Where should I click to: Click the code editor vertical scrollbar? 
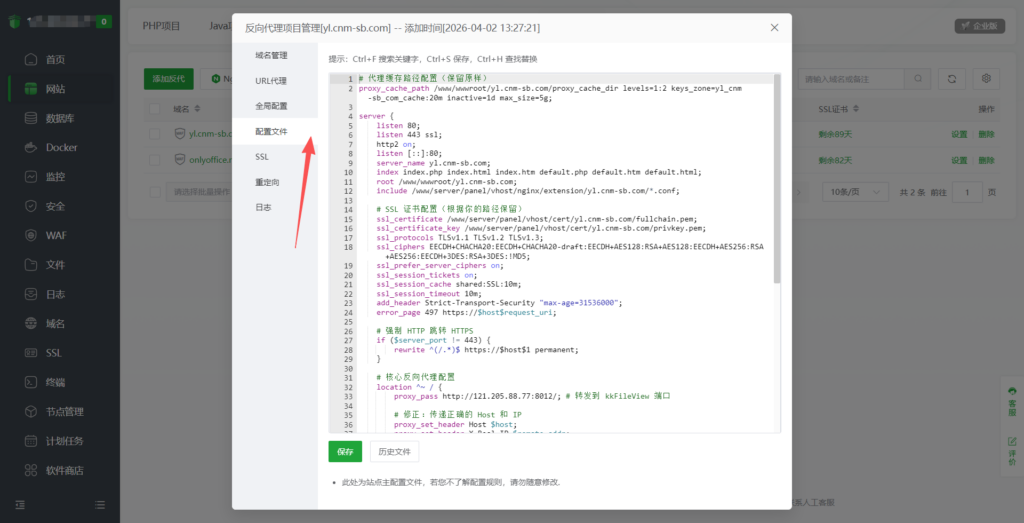coord(777,179)
